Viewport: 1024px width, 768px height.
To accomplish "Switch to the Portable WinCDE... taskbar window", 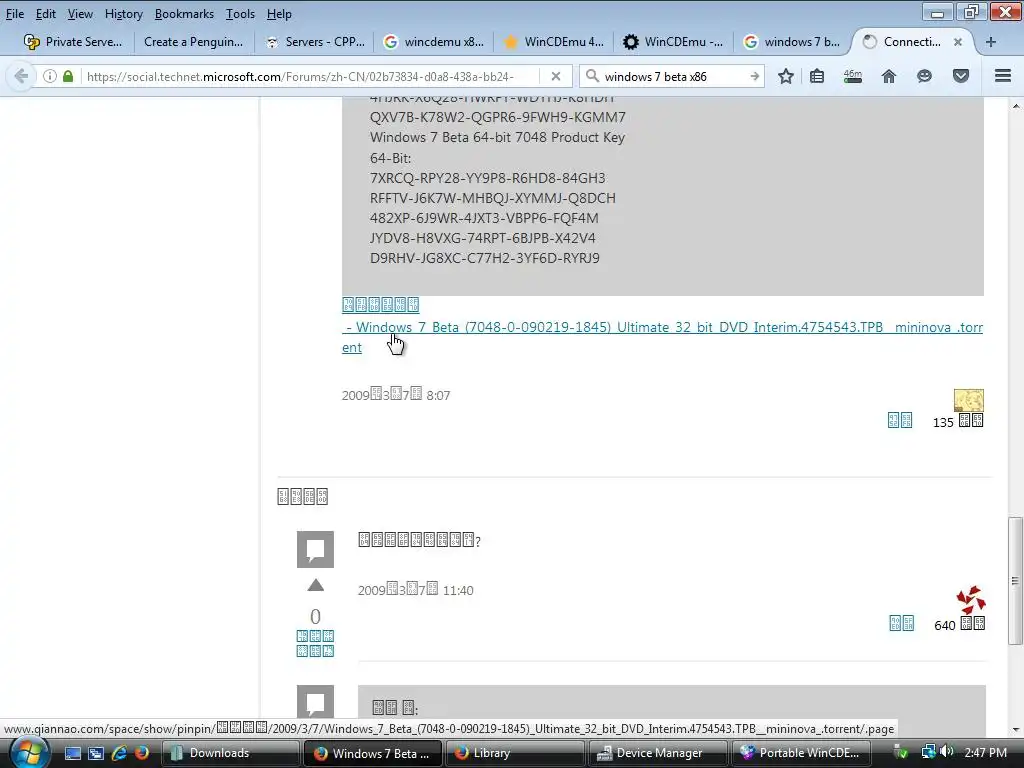I will tap(800, 753).
